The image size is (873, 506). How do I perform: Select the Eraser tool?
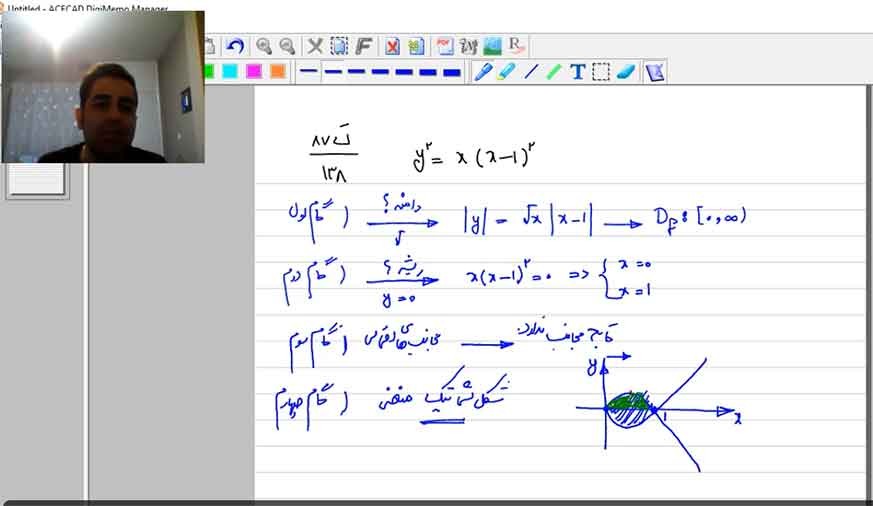pos(625,72)
